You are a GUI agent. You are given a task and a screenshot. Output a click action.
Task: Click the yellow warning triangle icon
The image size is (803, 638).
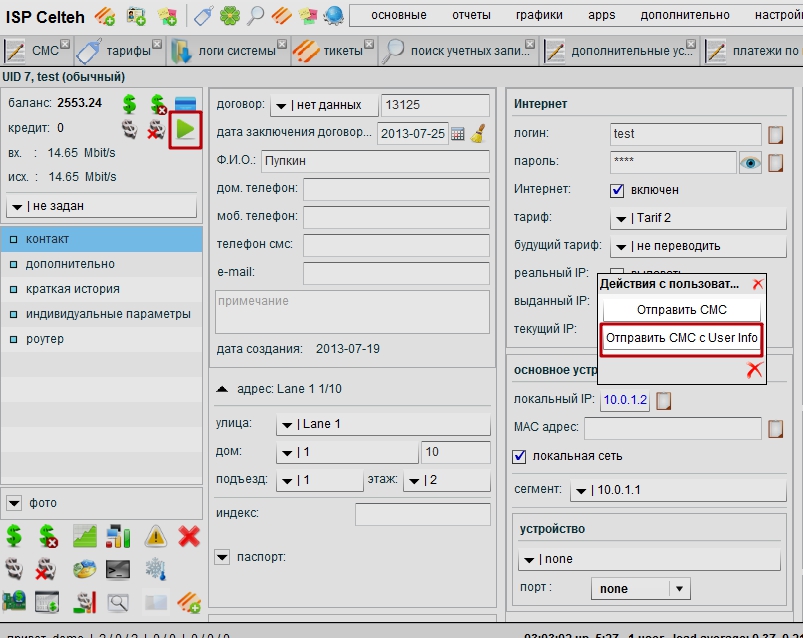[155, 537]
